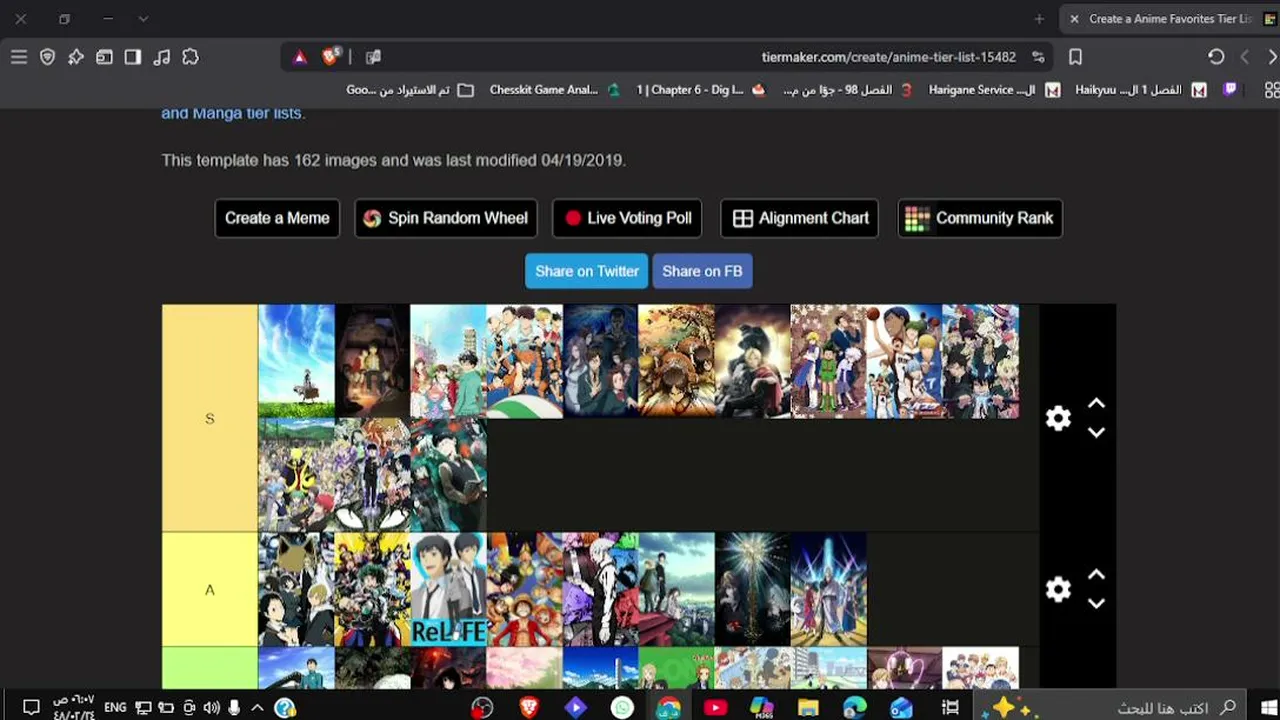The height and width of the screenshot is (720, 1280).
Task: Select the Assassination Classroom thumbnail in S tier
Action: (x=296, y=475)
